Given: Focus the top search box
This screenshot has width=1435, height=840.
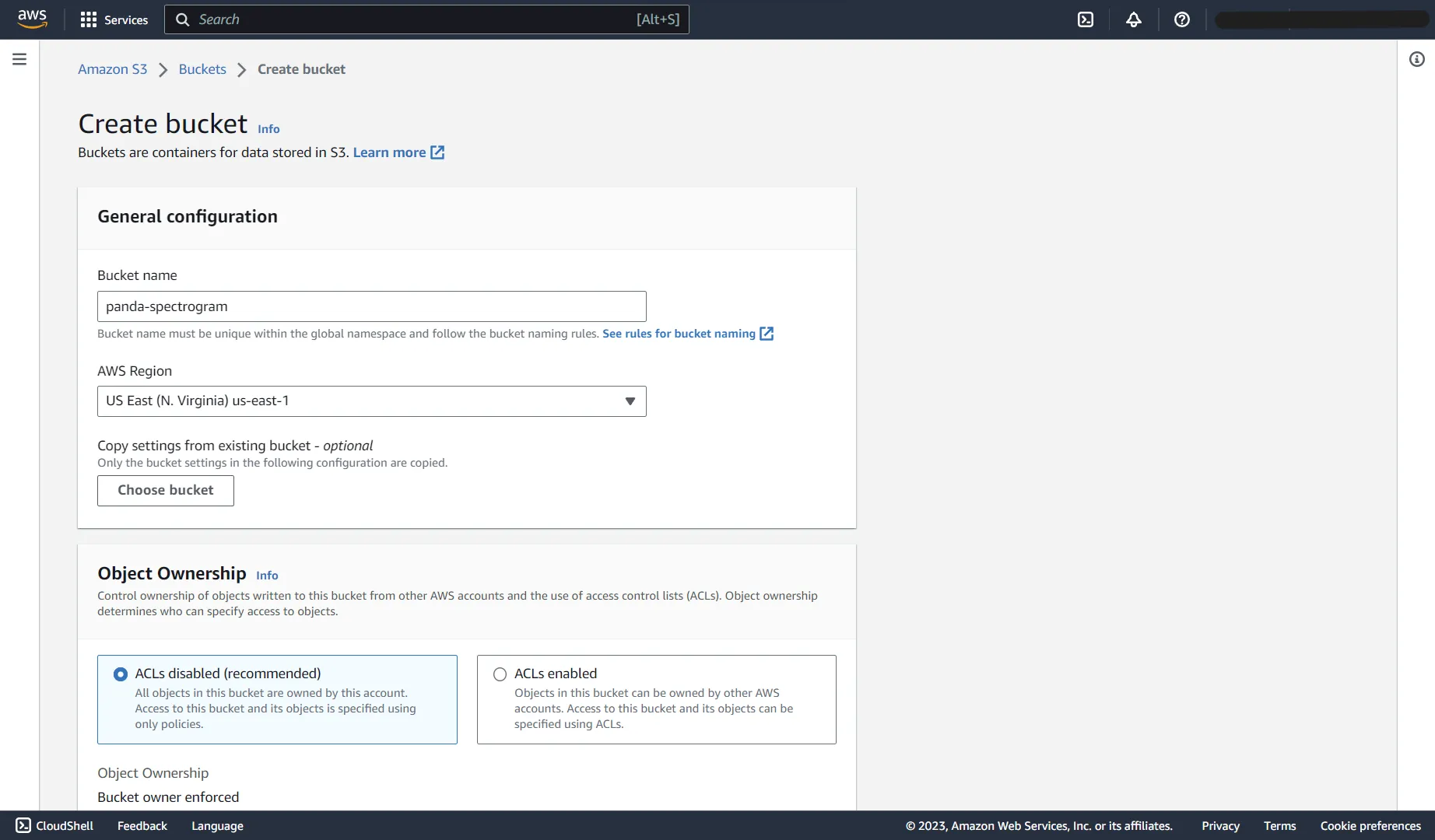Looking at the screenshot, I should [x=426, y=19].
